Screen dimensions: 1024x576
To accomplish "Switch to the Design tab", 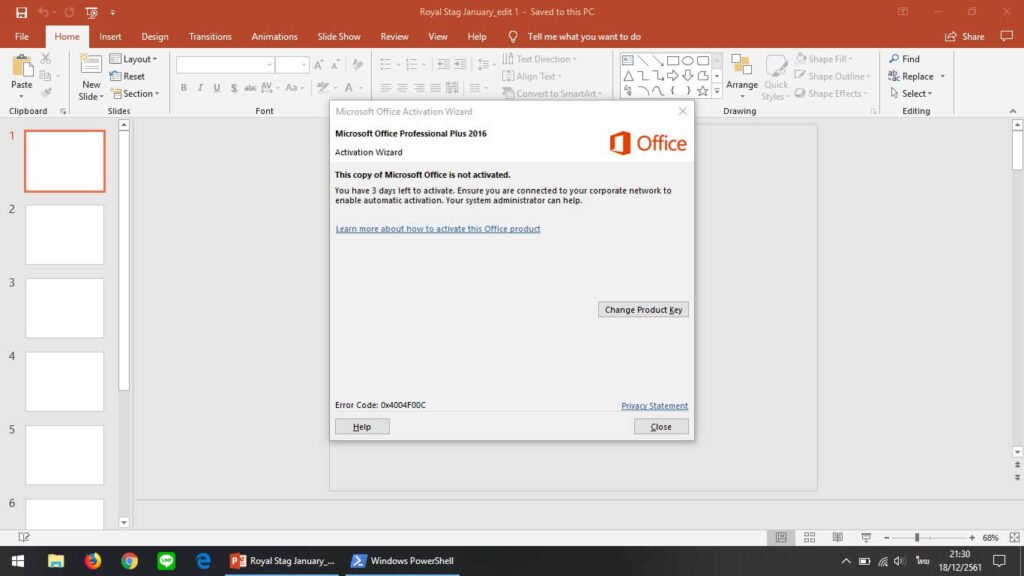I will [x=155, y=37].
